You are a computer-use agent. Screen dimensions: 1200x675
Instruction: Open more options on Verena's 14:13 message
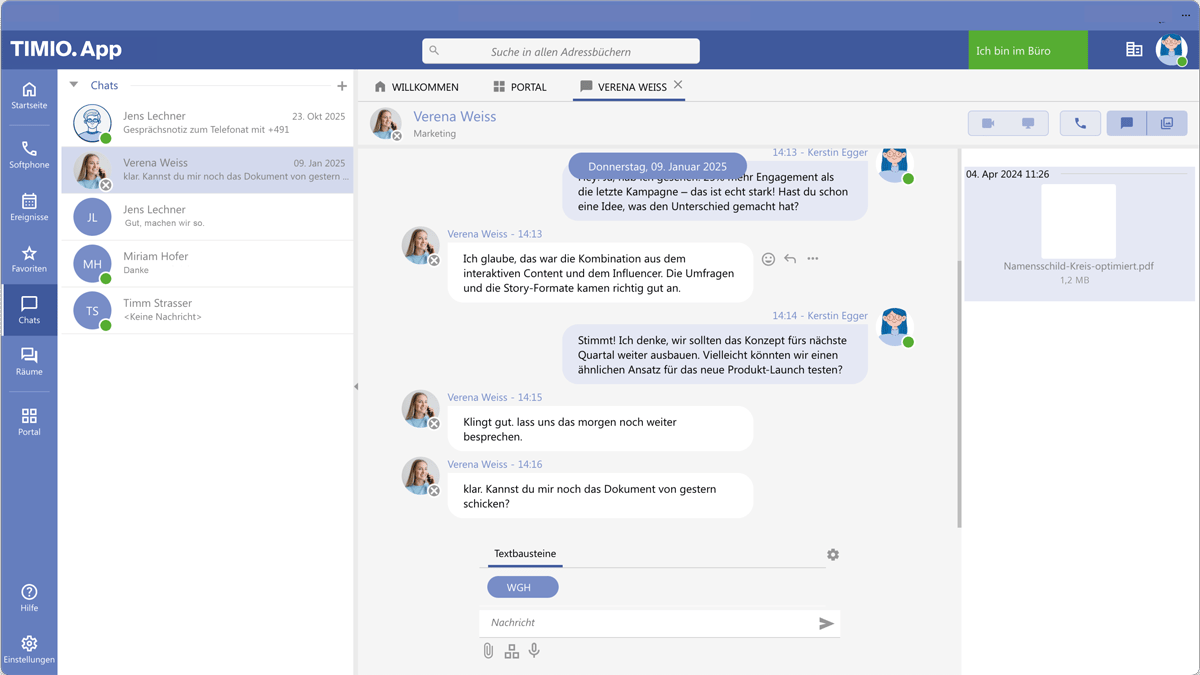[x=812, y=258]
